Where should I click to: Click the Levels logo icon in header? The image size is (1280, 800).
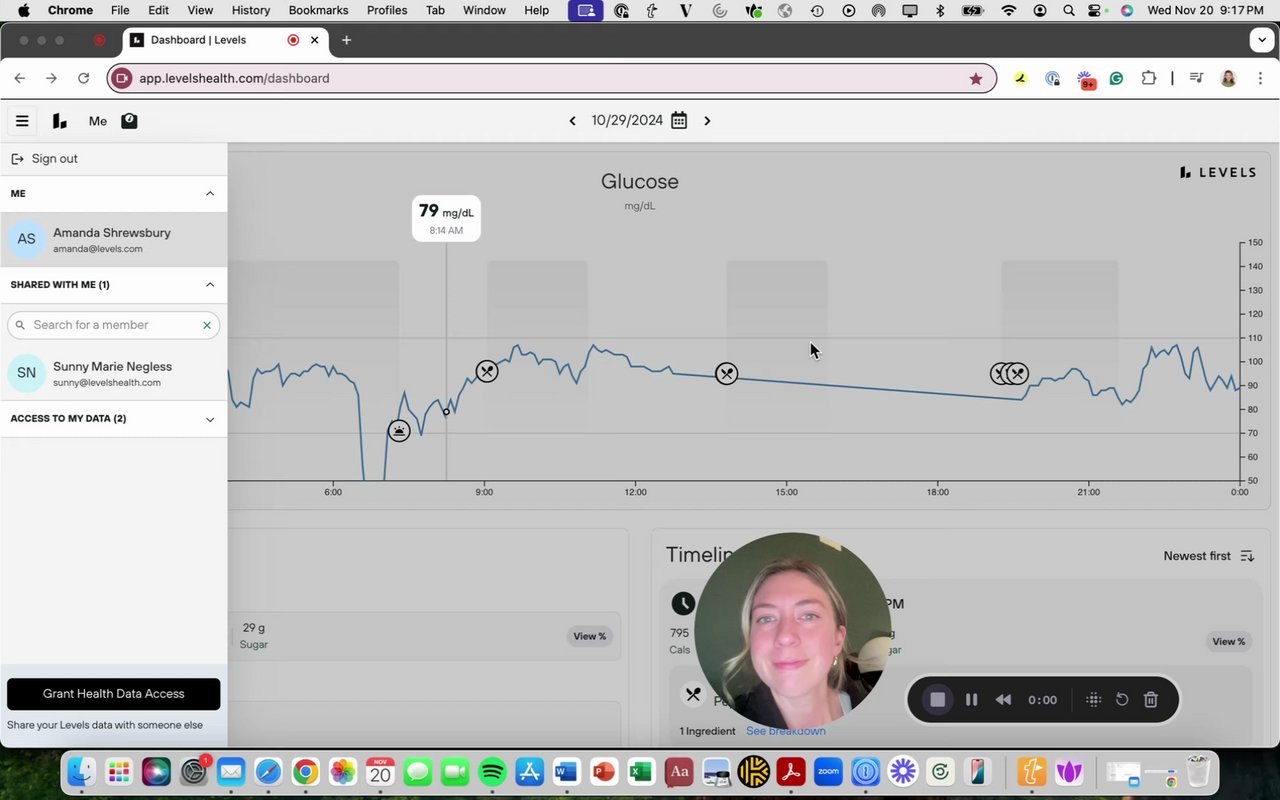click(x=60, y=121)
